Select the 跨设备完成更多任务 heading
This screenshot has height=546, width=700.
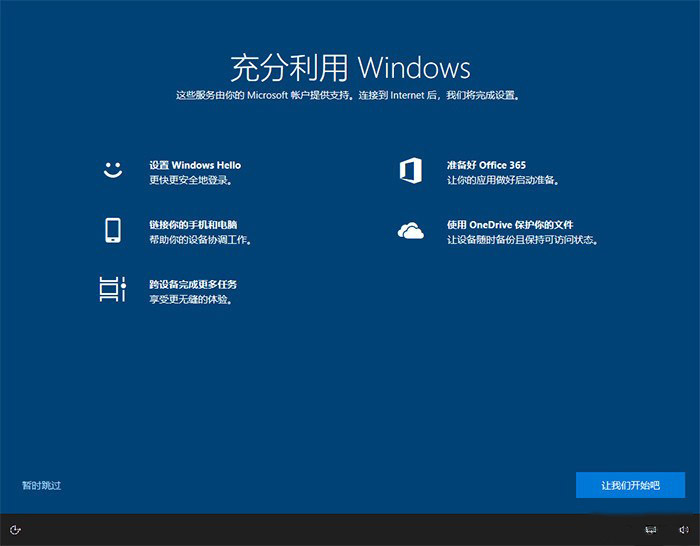(193, 285)
